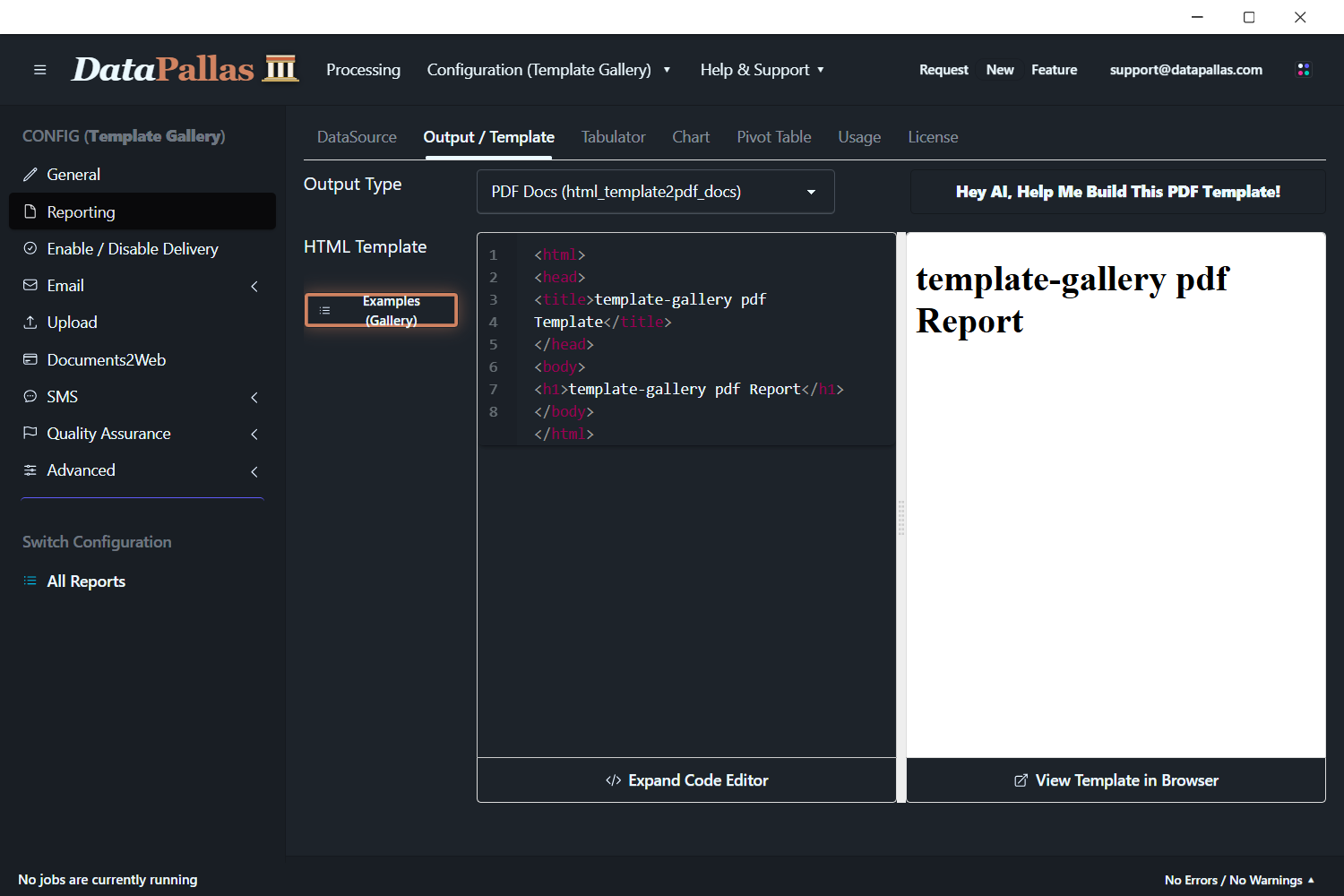
Task: Minimize the application window
Action: (1197, 17)
